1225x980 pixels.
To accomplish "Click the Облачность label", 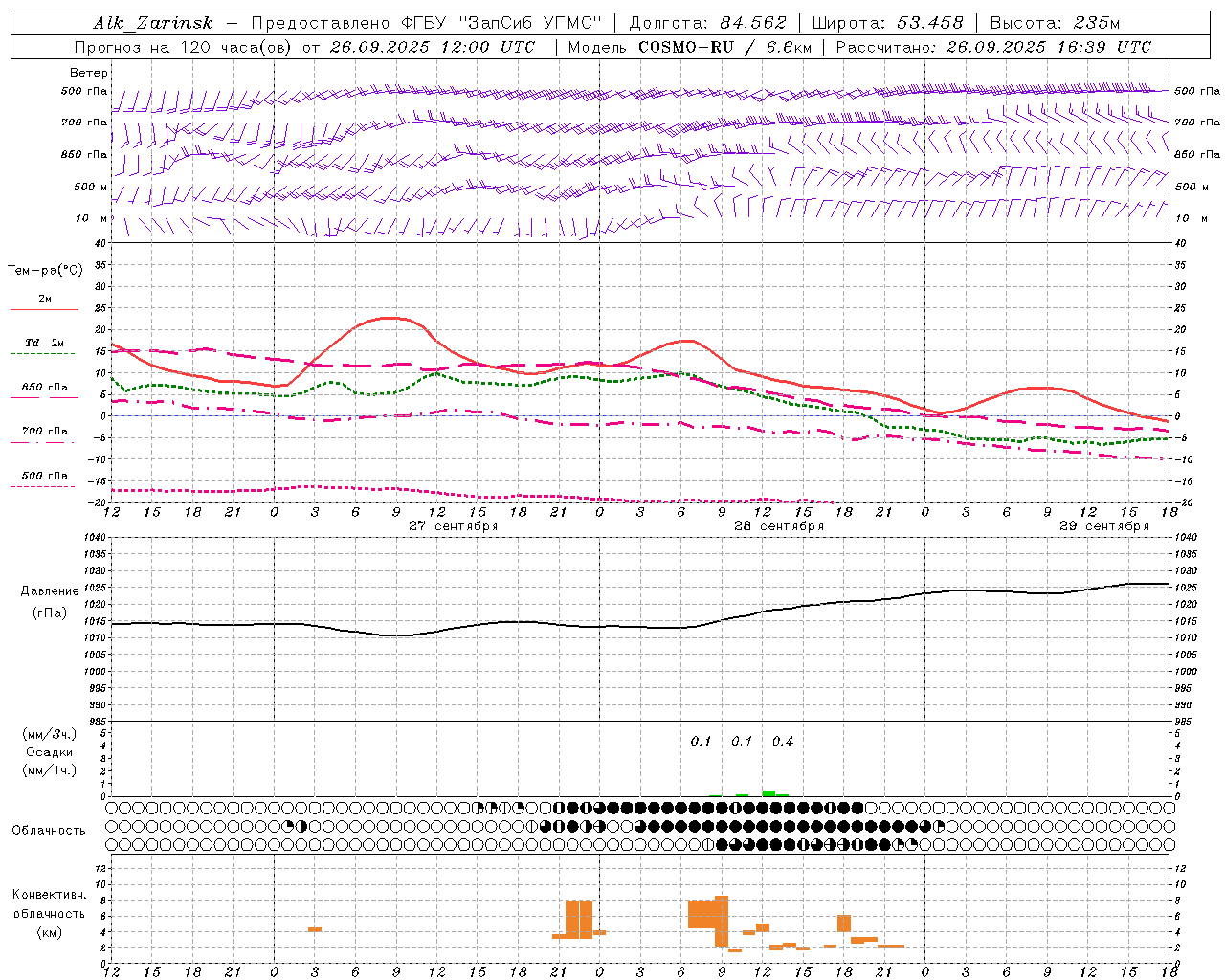I will [x=48, y=831].
